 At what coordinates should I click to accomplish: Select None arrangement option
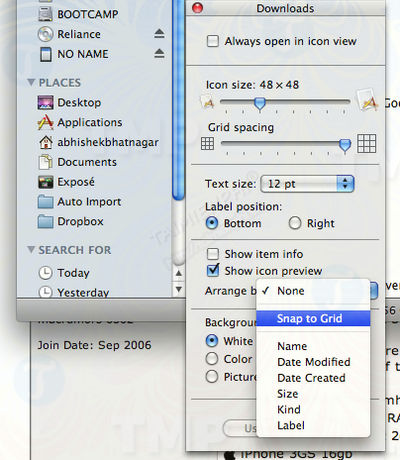coord(313,291)
